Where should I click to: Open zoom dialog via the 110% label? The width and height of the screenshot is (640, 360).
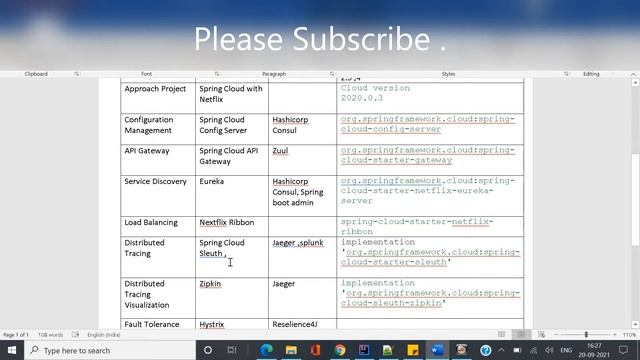coord(629,335)
